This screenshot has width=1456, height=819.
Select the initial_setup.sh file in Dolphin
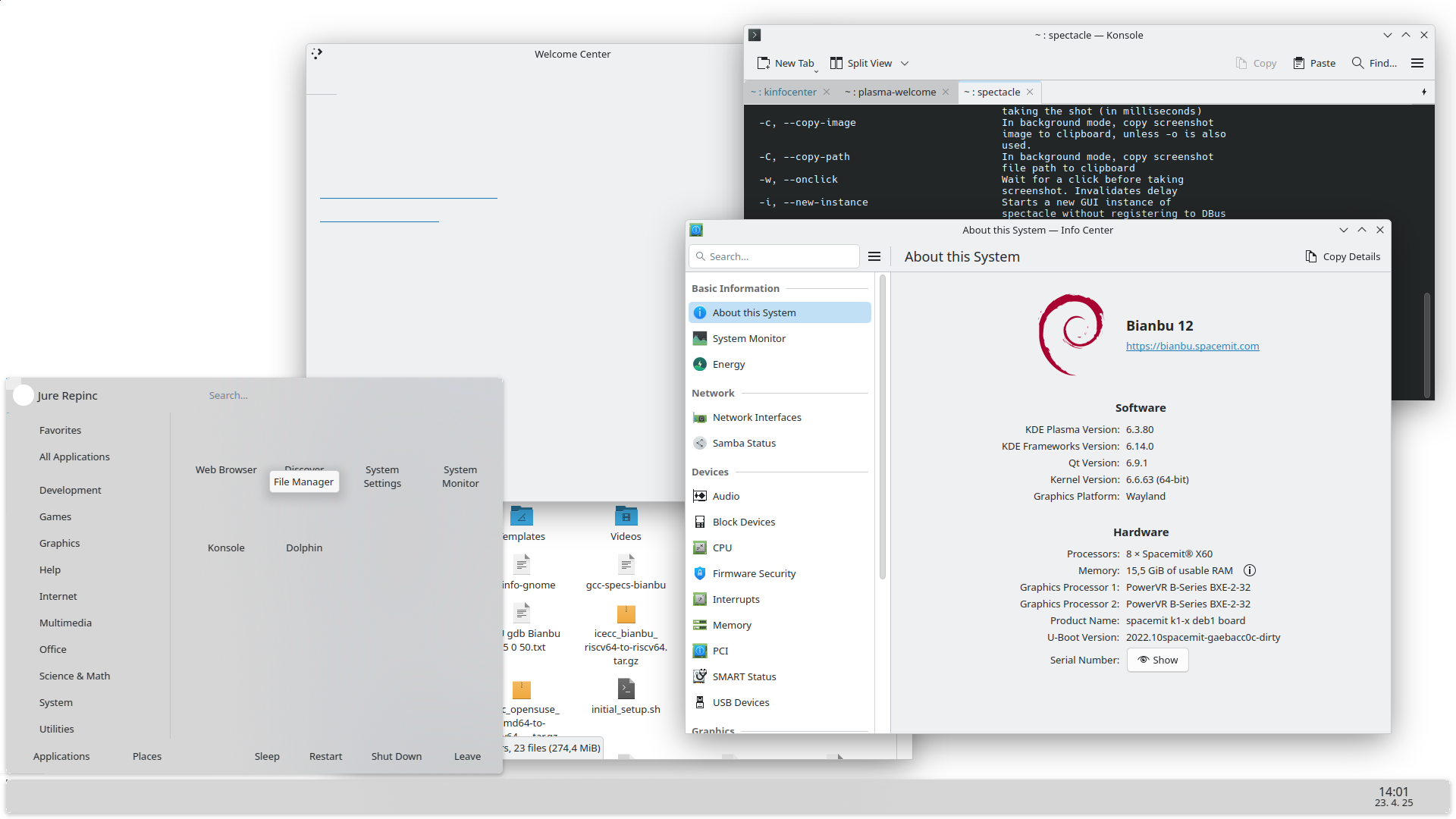pos(626,698)
